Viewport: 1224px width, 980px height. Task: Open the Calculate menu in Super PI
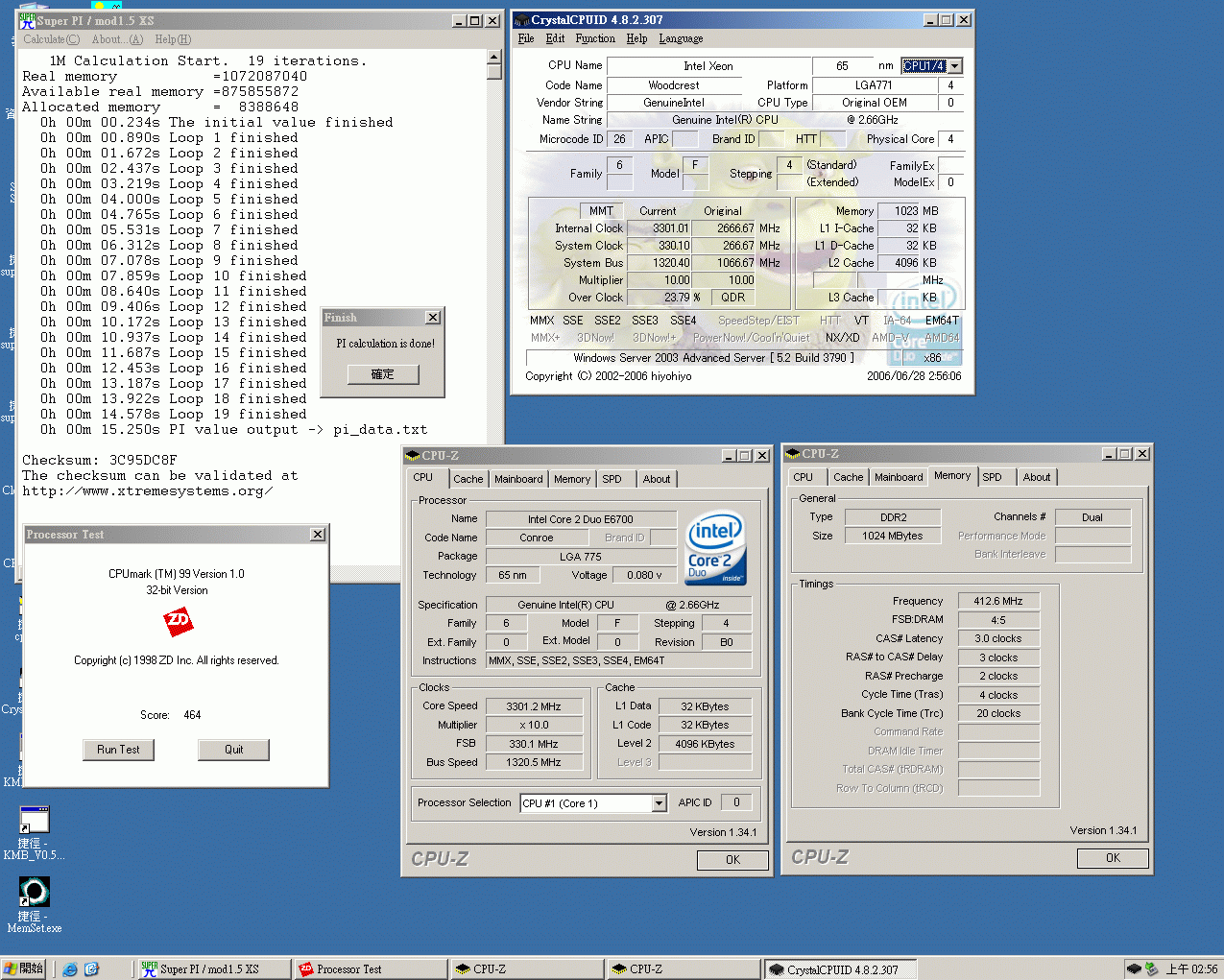coord(51,39)
